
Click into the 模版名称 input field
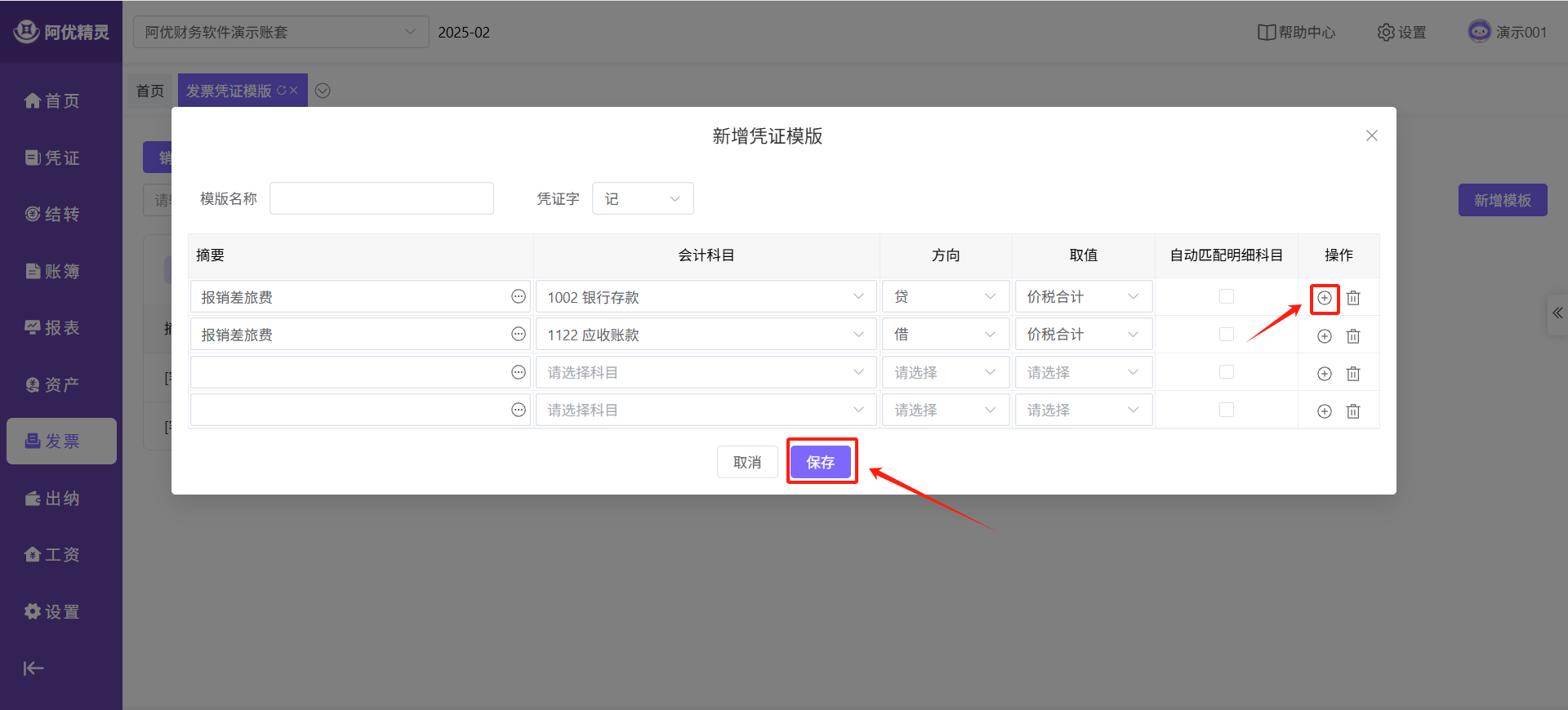click(x=381, y=199)
